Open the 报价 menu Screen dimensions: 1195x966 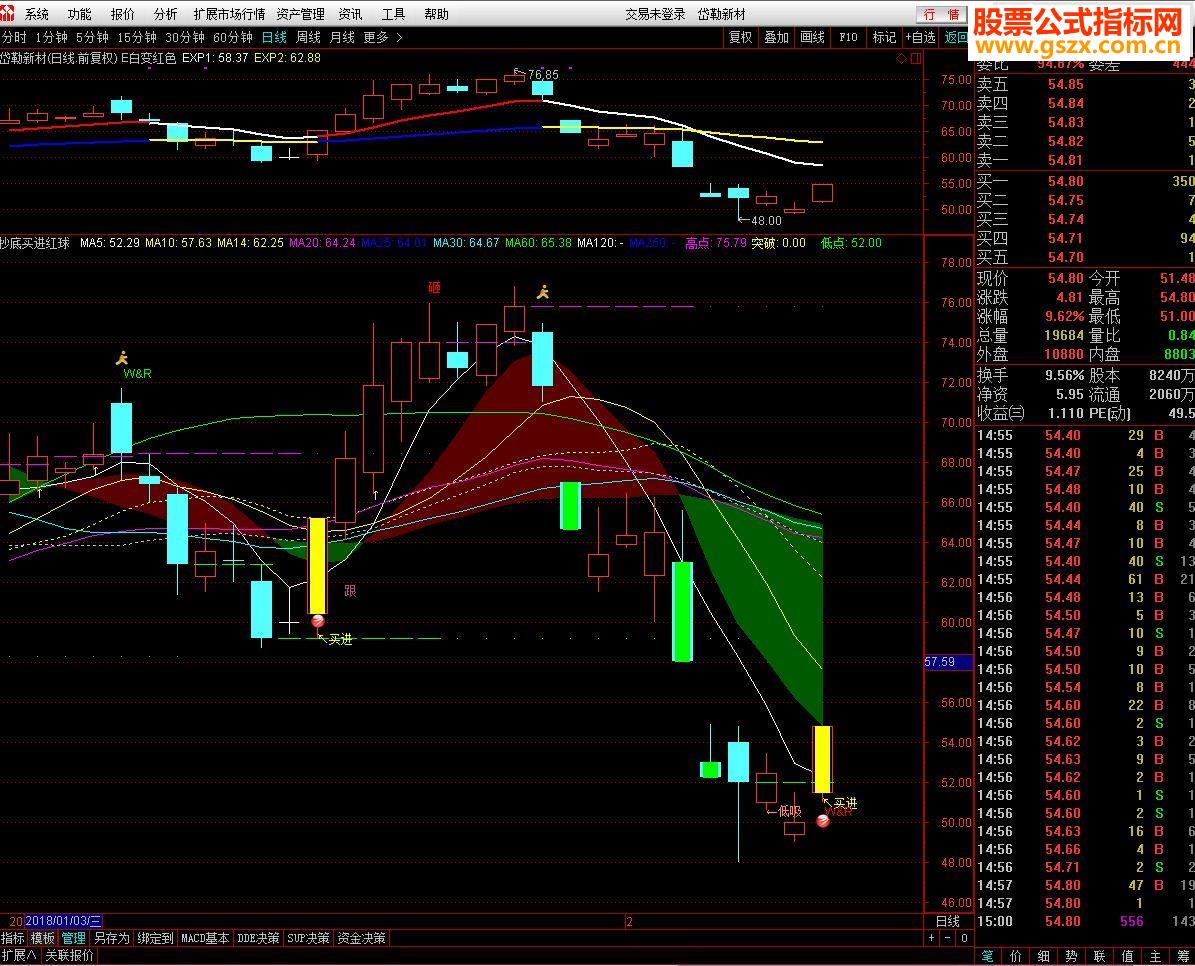[x=122, y=14]
